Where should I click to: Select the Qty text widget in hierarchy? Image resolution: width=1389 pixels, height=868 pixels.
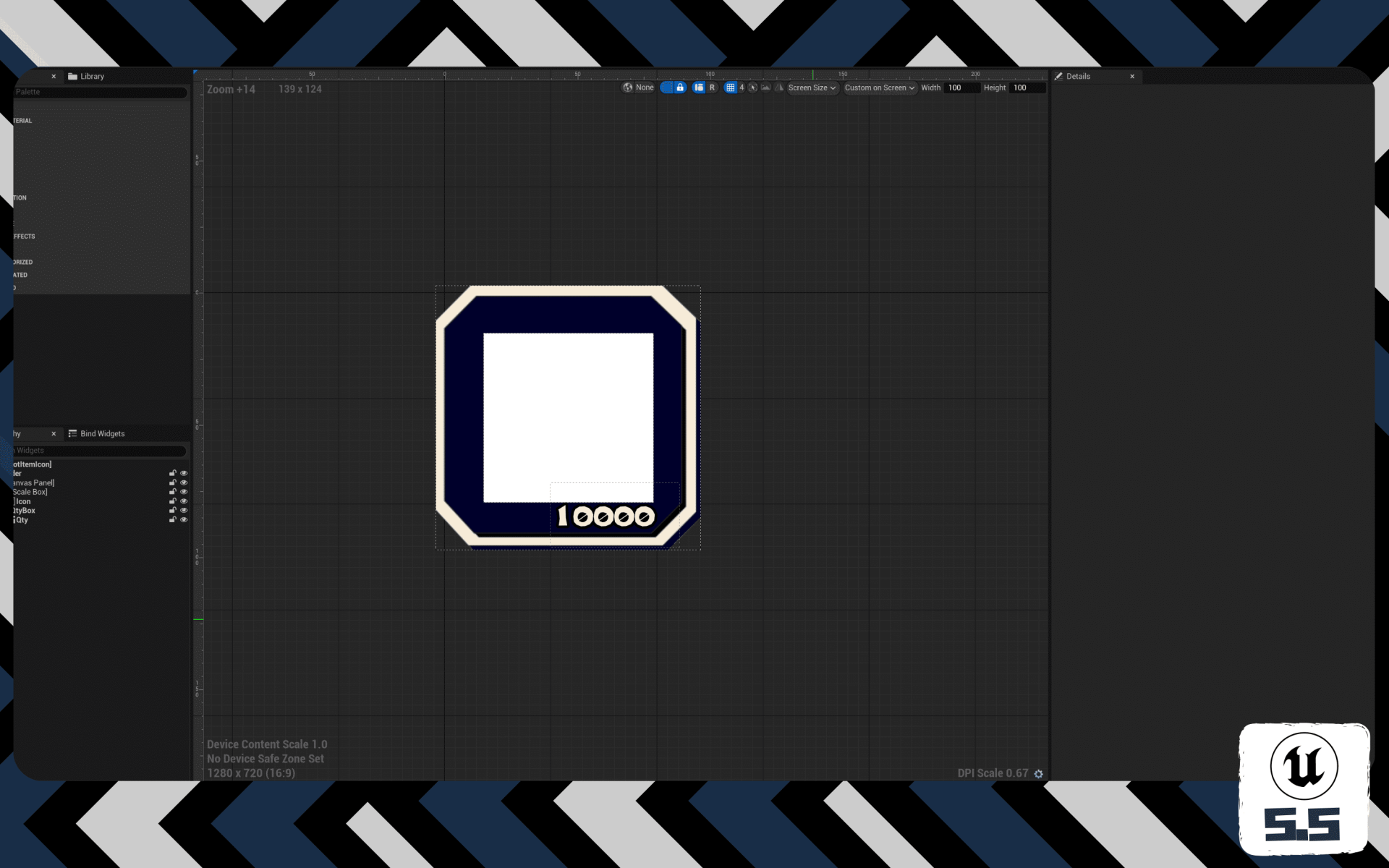[x=21, y=520]
